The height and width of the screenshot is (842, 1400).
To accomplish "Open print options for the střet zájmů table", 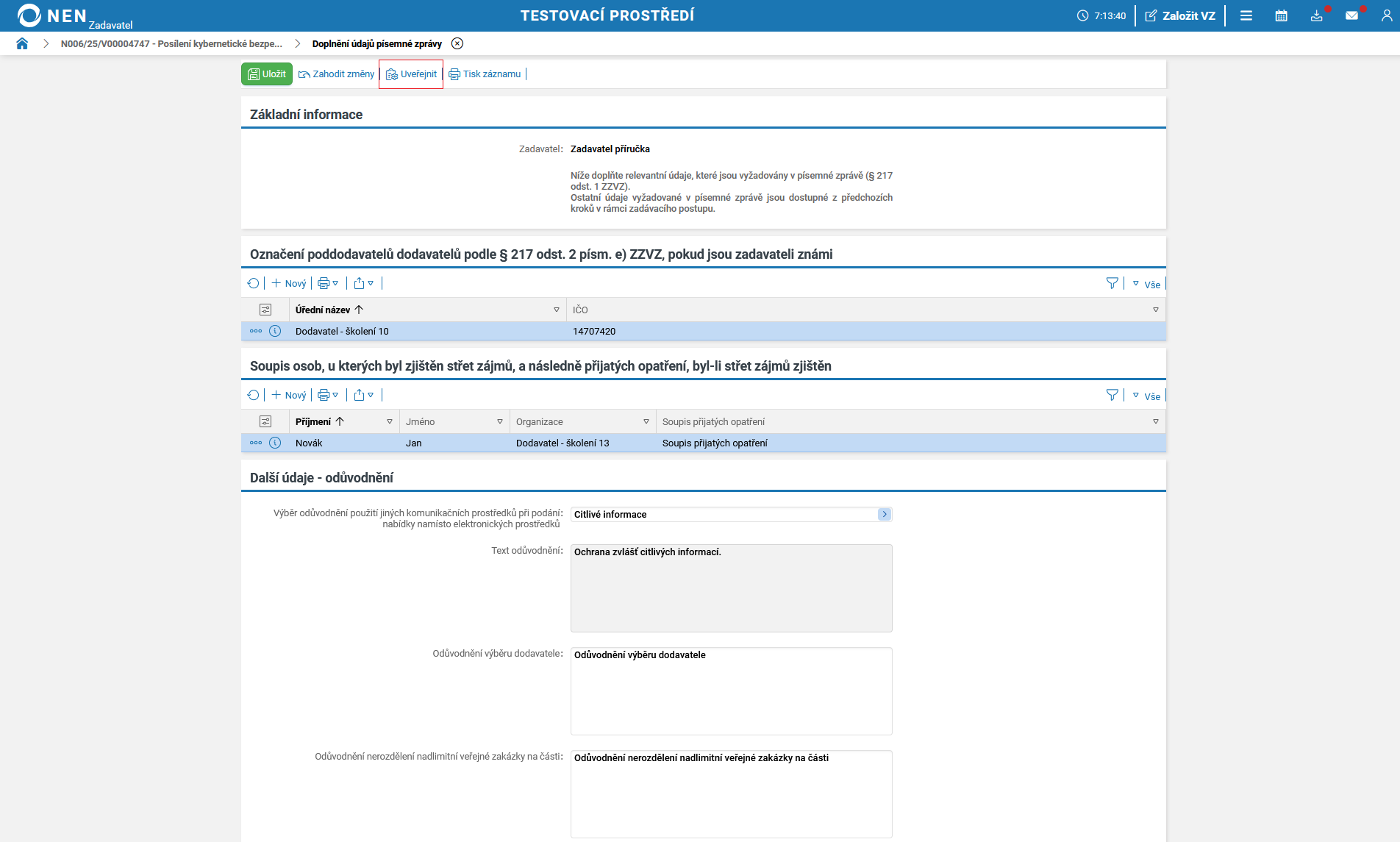I will click(x=328, y=395).
